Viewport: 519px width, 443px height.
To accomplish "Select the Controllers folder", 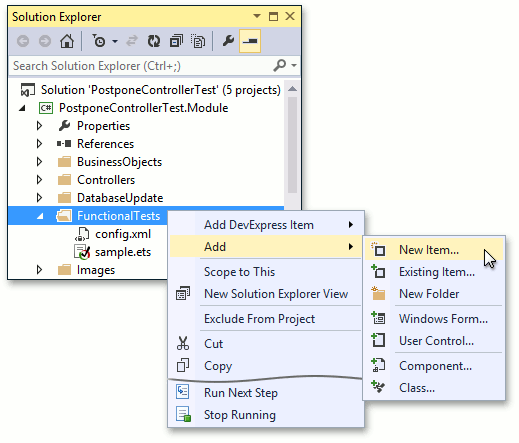I will (106, 180).
